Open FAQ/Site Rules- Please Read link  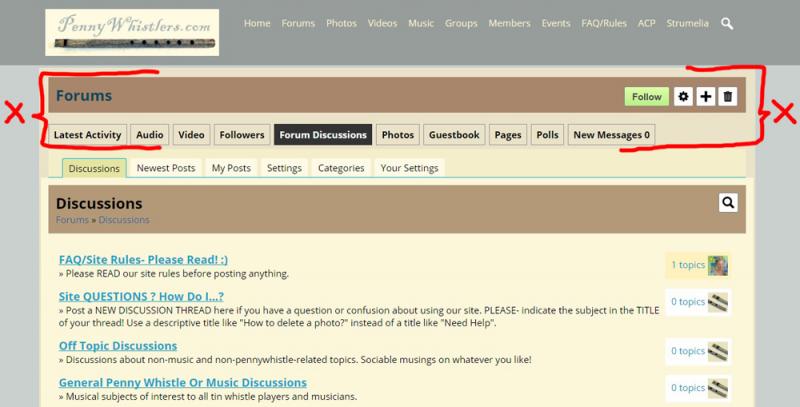pyautogui.click(x=143, y=260)
